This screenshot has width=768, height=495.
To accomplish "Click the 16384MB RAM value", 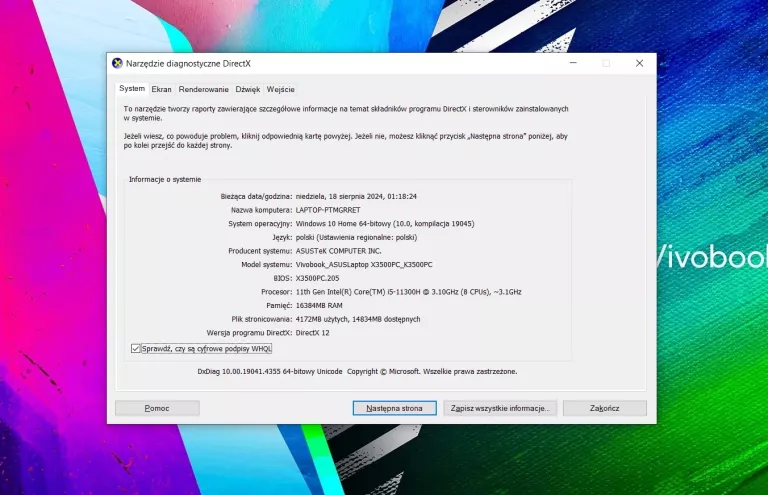I will [x=319, y=306].
